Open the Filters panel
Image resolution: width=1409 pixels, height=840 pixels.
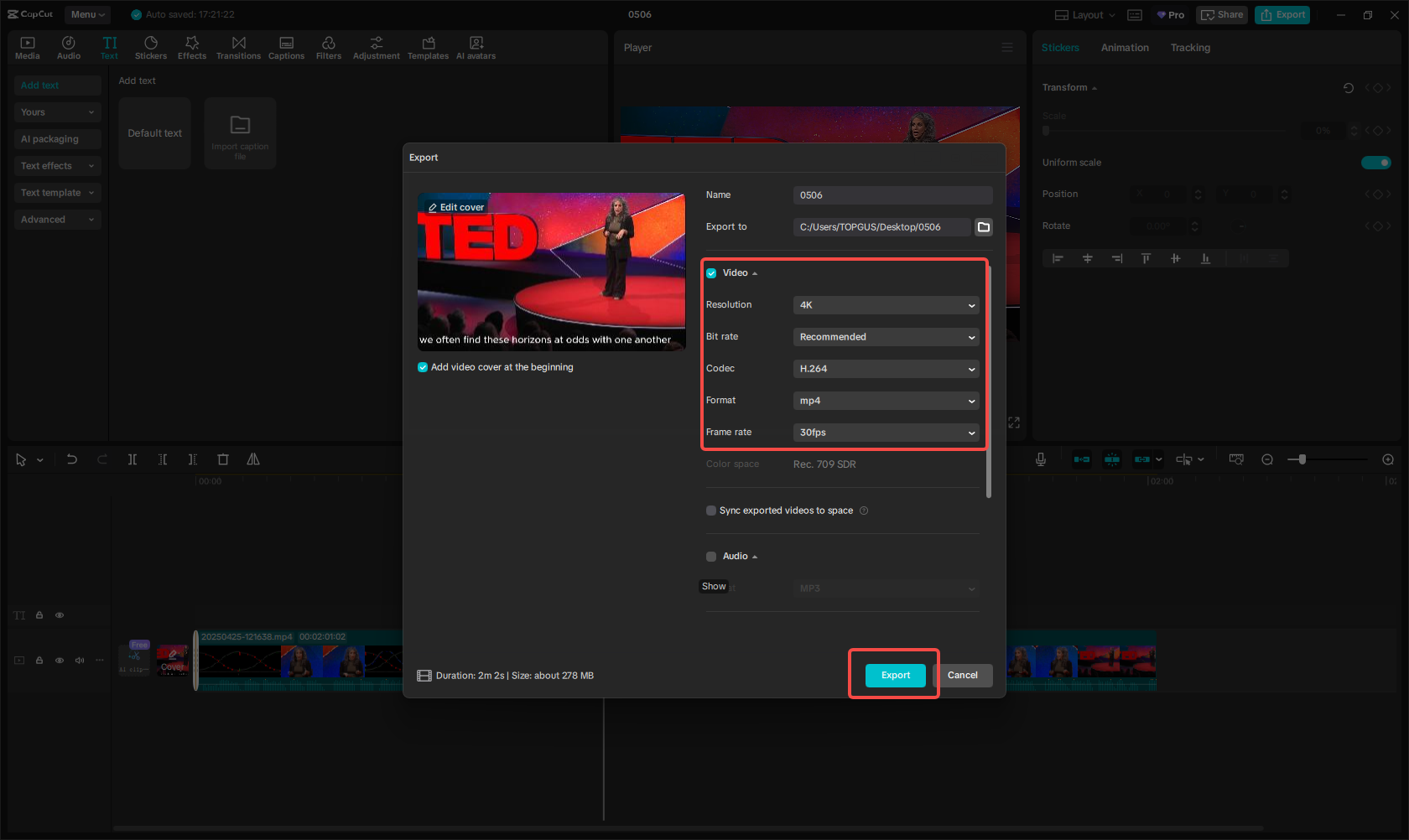coord(328,46)
